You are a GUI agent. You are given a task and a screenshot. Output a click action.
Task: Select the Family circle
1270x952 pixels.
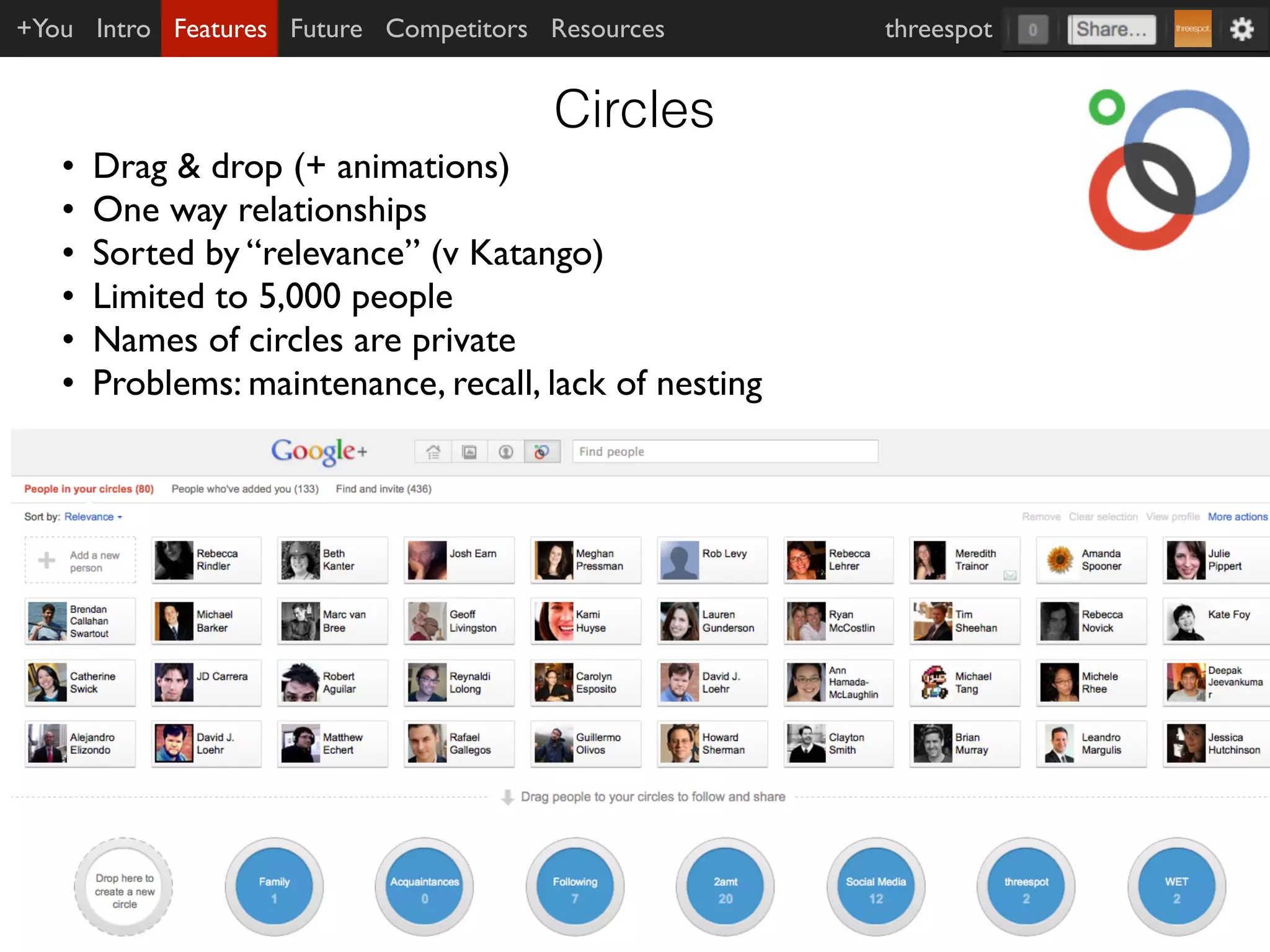click(274, 887)
